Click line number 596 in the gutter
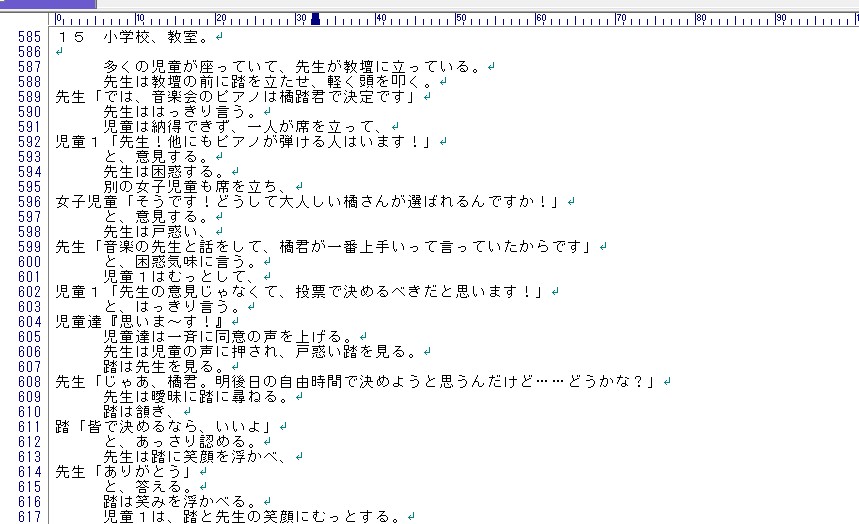Screen dimensions: 859x524 (30, 202)
